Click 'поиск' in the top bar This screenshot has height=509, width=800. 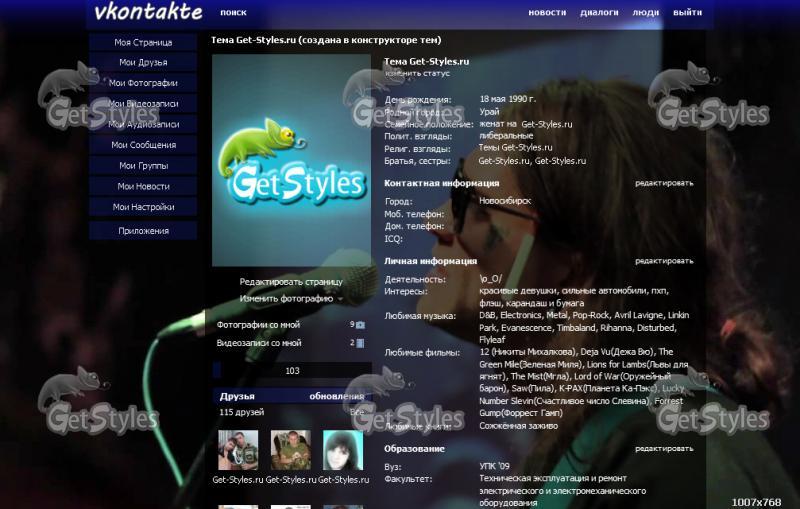click(233, 13)
